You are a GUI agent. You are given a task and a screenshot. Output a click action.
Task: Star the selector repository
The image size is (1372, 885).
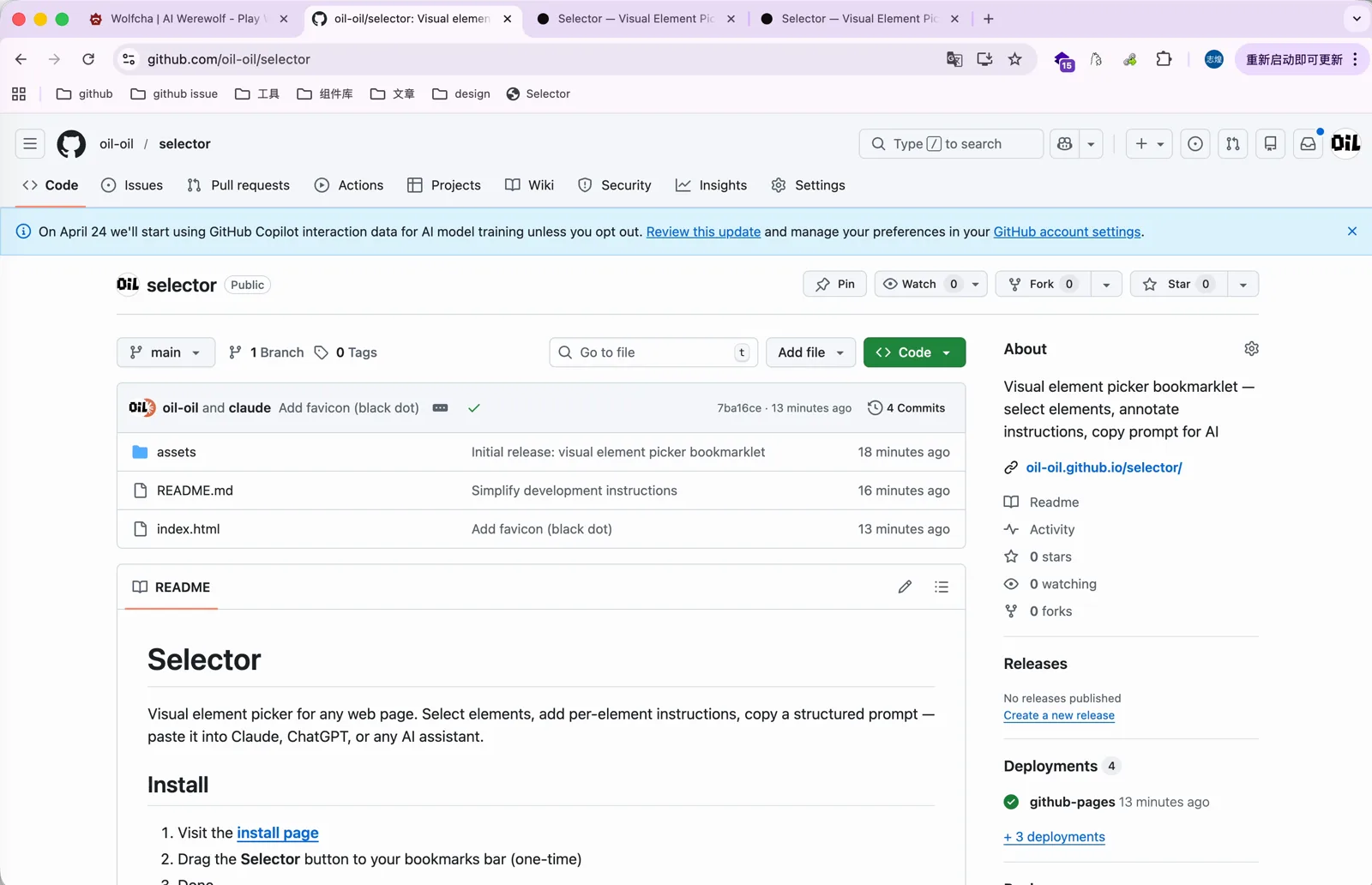coord(1179,284)
